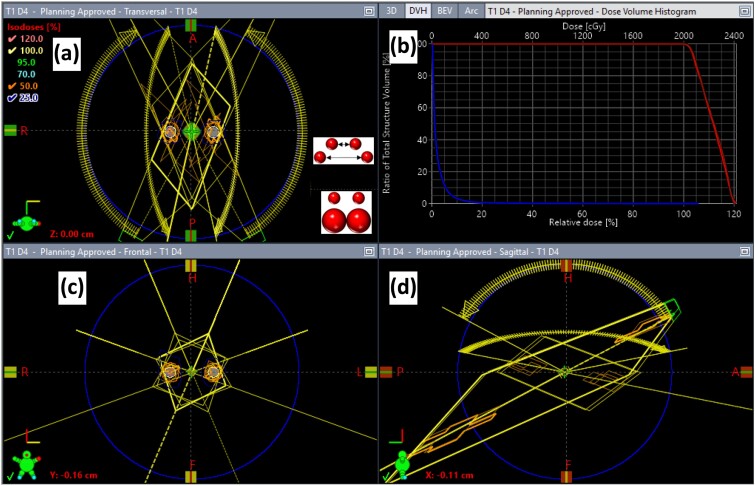755x486 pixels.
Task: Maximize the Transversal view pane
Action: click(x=368, y=9)
